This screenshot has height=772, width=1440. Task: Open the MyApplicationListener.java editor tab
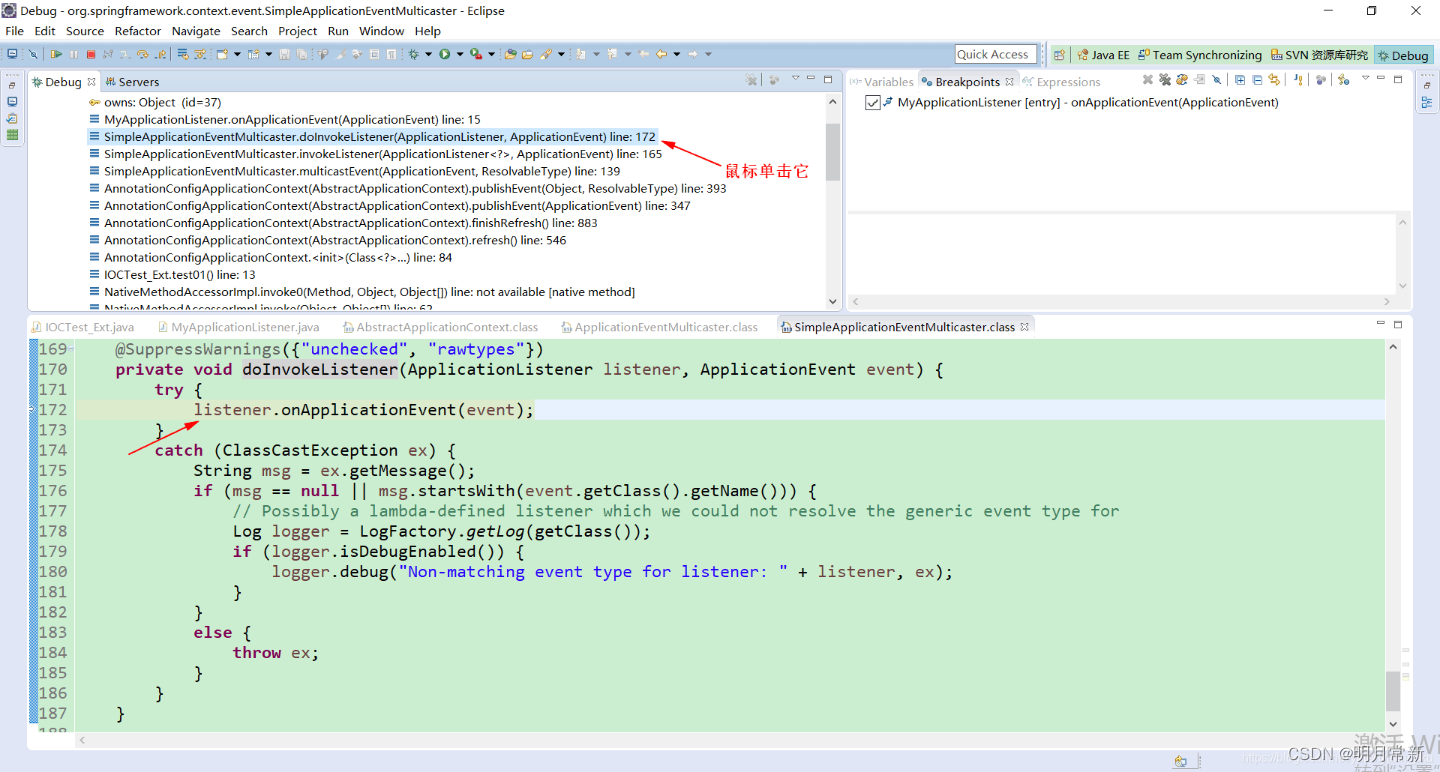coord(237,327)
